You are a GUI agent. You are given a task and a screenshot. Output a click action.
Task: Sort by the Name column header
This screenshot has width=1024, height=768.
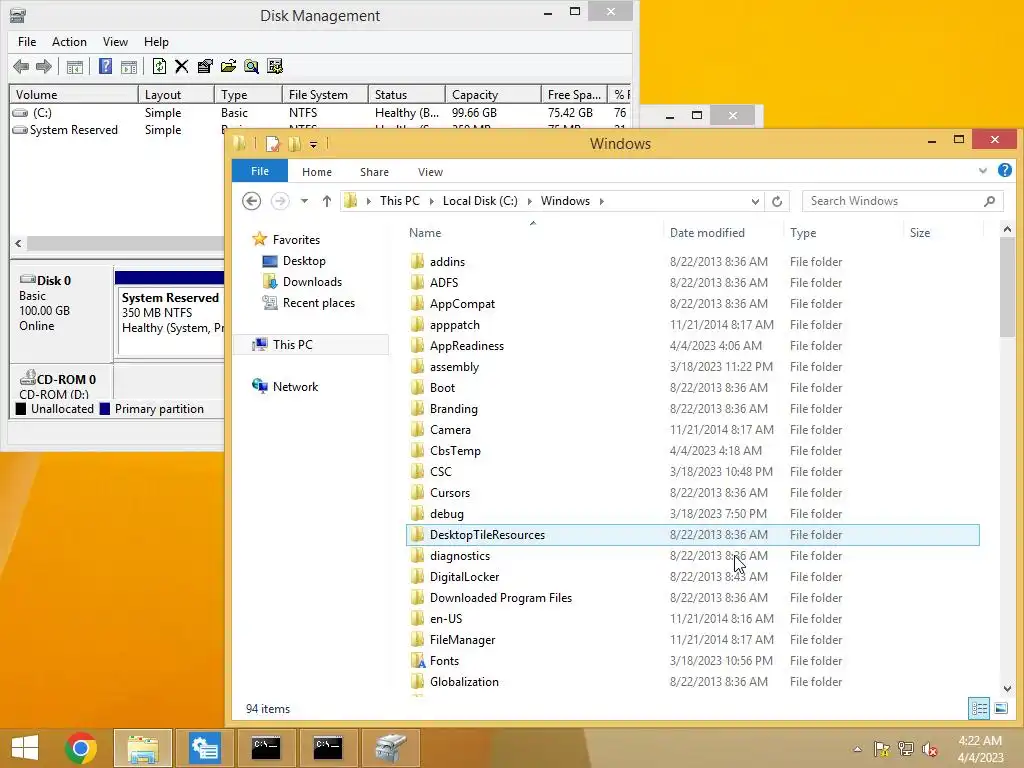click(x=533, y=232)
